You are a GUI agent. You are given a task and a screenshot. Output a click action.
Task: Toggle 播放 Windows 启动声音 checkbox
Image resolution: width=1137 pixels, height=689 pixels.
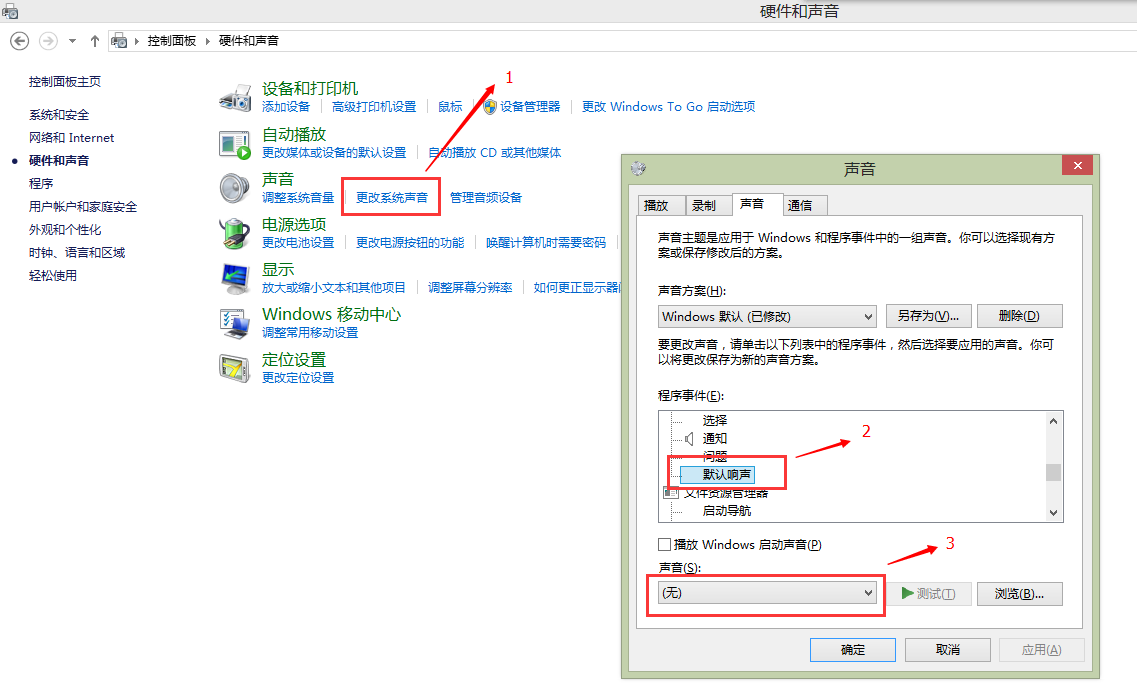click(x=664, y=544)
